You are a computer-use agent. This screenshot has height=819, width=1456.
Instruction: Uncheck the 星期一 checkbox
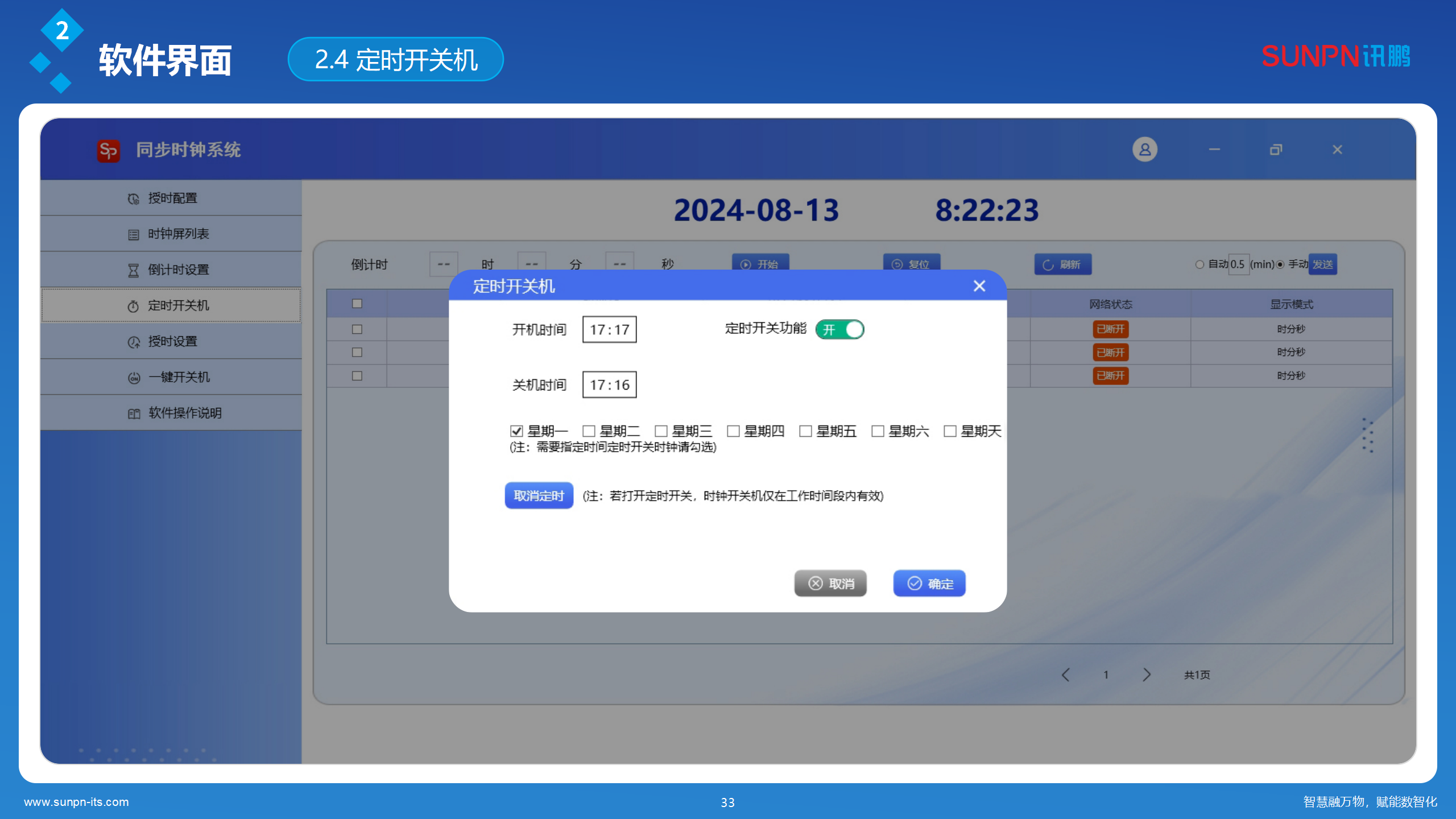516,431
